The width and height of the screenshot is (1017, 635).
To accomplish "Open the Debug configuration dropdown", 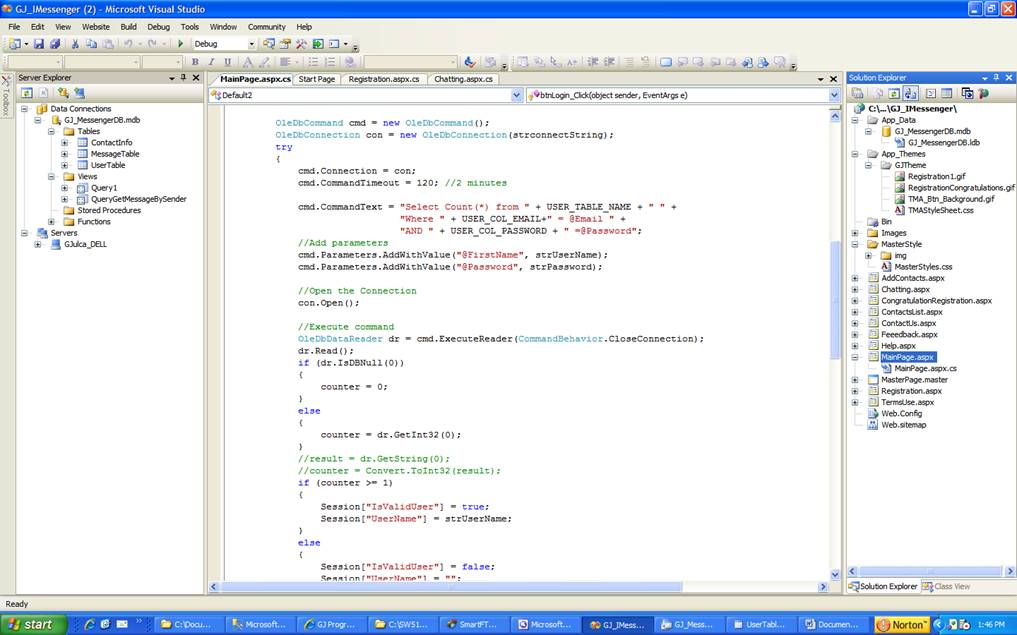I will pos(251,44).
